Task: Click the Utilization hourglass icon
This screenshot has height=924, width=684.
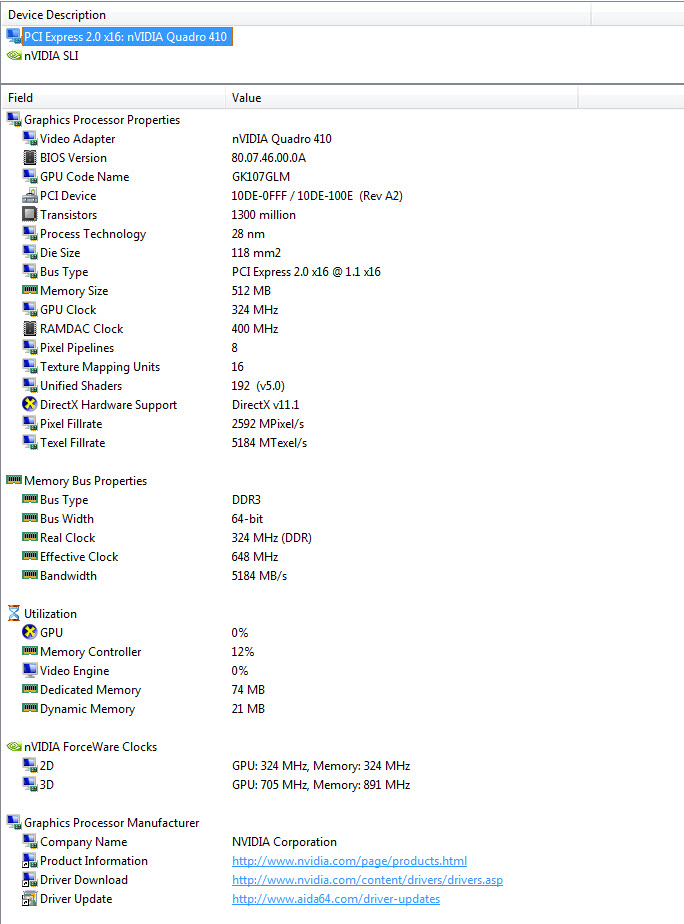Action: click(x=14, y=613)
